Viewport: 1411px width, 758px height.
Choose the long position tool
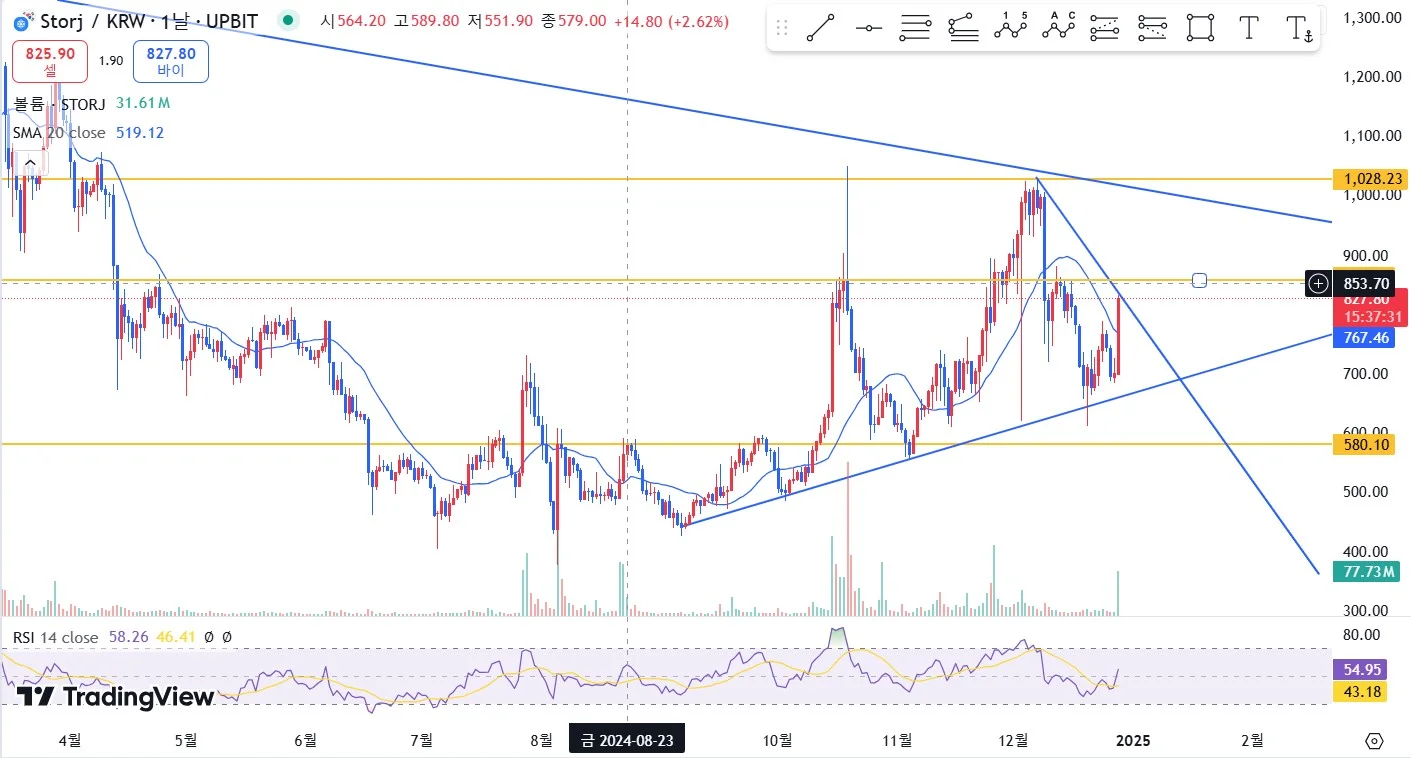(1105, 28)
